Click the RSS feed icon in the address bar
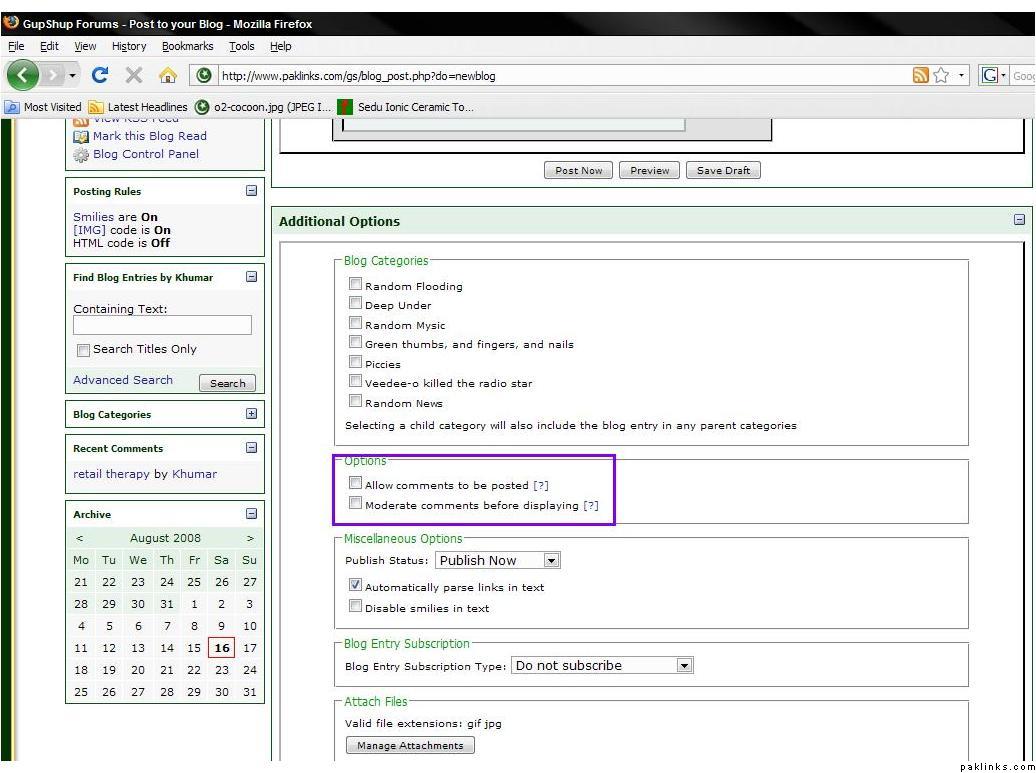Screen dimensions: 1036x773 tap(920, 75)
